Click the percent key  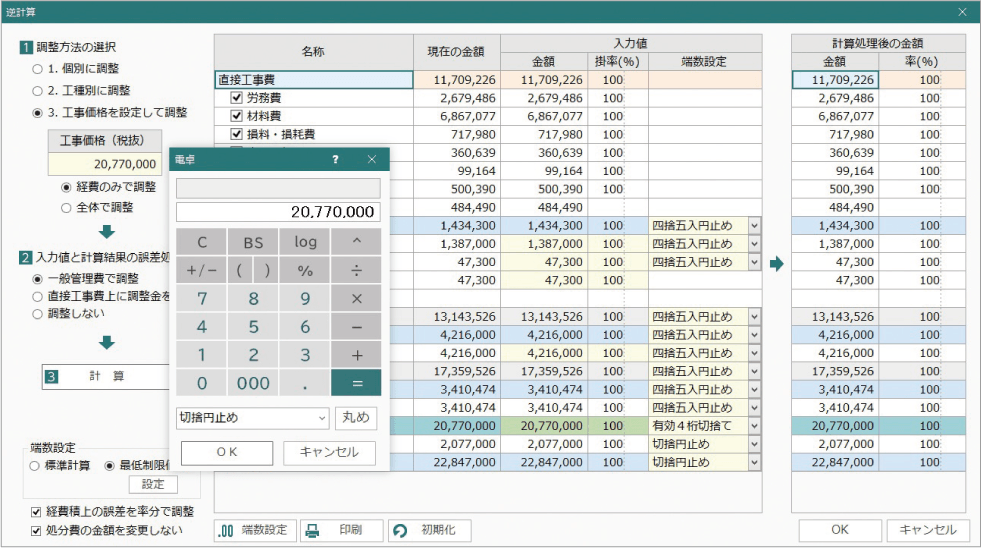[x=305, y=271]
